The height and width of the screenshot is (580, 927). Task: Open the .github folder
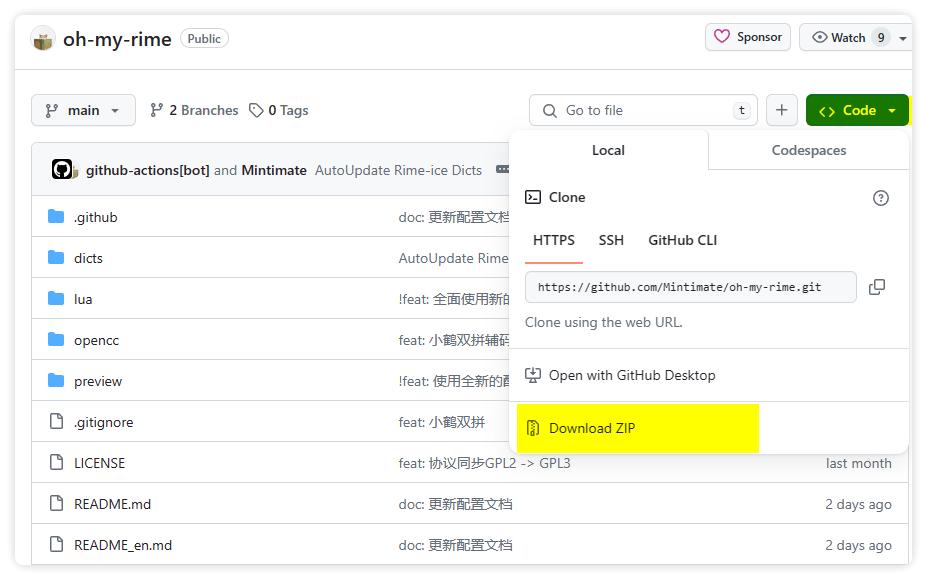[96, 217]
